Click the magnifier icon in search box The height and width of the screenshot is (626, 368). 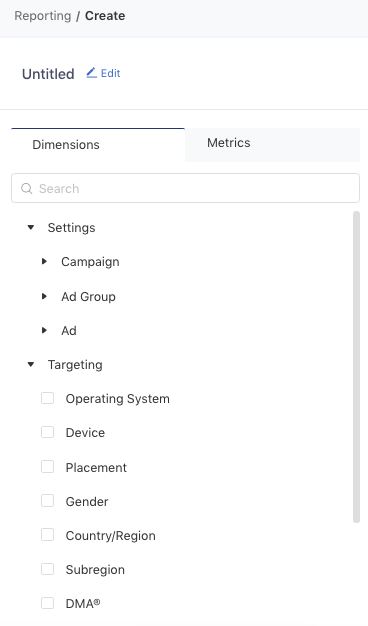click(26, 188)
